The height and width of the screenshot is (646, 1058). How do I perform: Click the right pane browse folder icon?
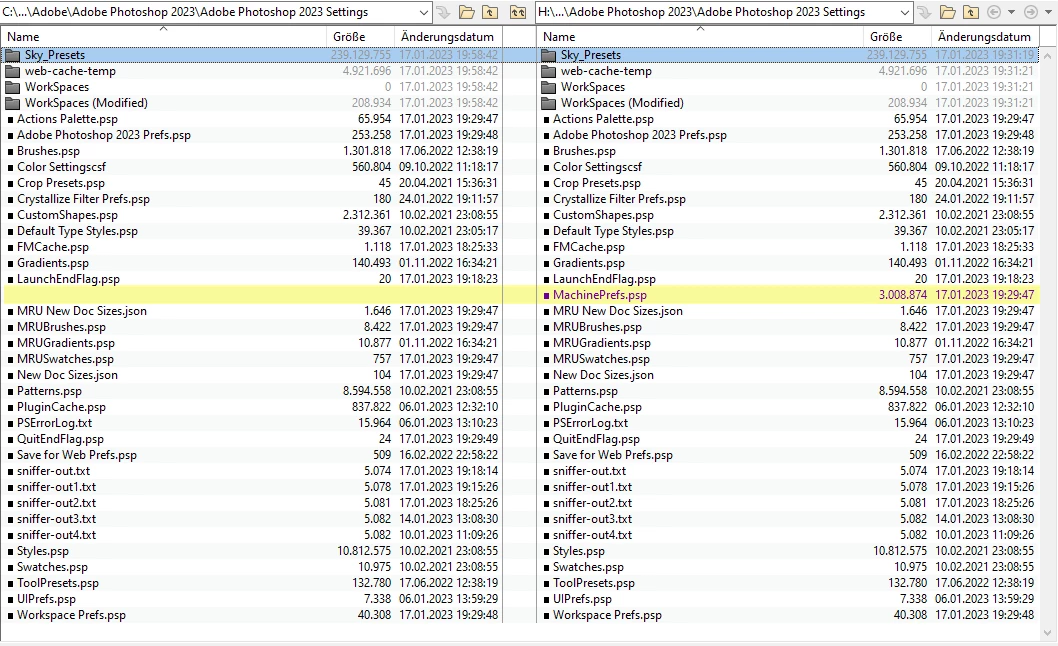point(947,12)
